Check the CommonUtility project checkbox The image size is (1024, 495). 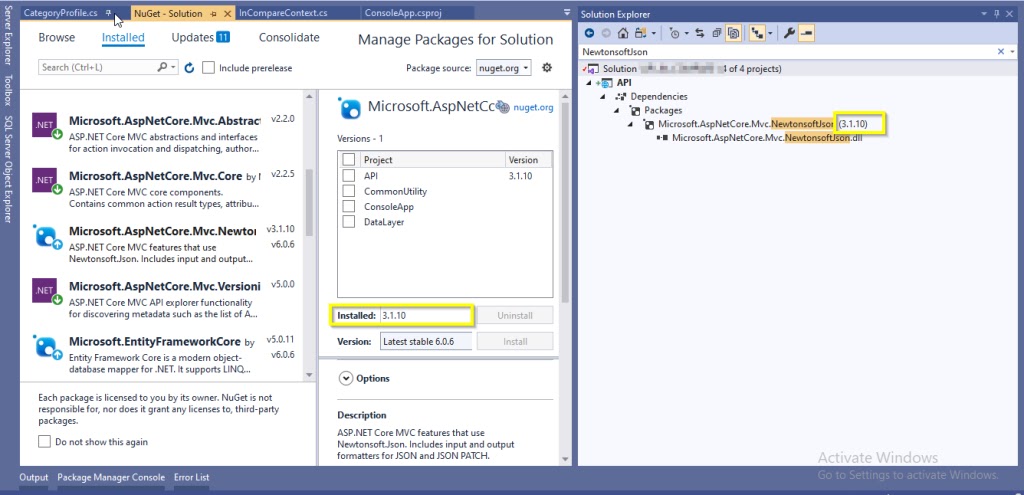(x=349, y=191)
